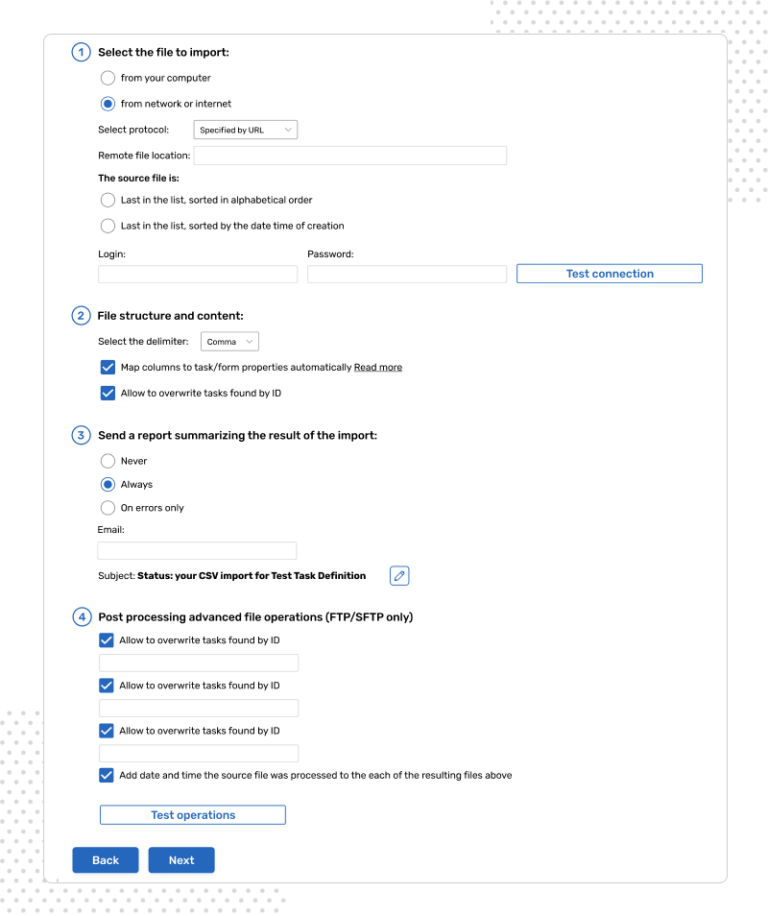Click the Remote file location field
The image size is (768, 916).
(350, 155)
